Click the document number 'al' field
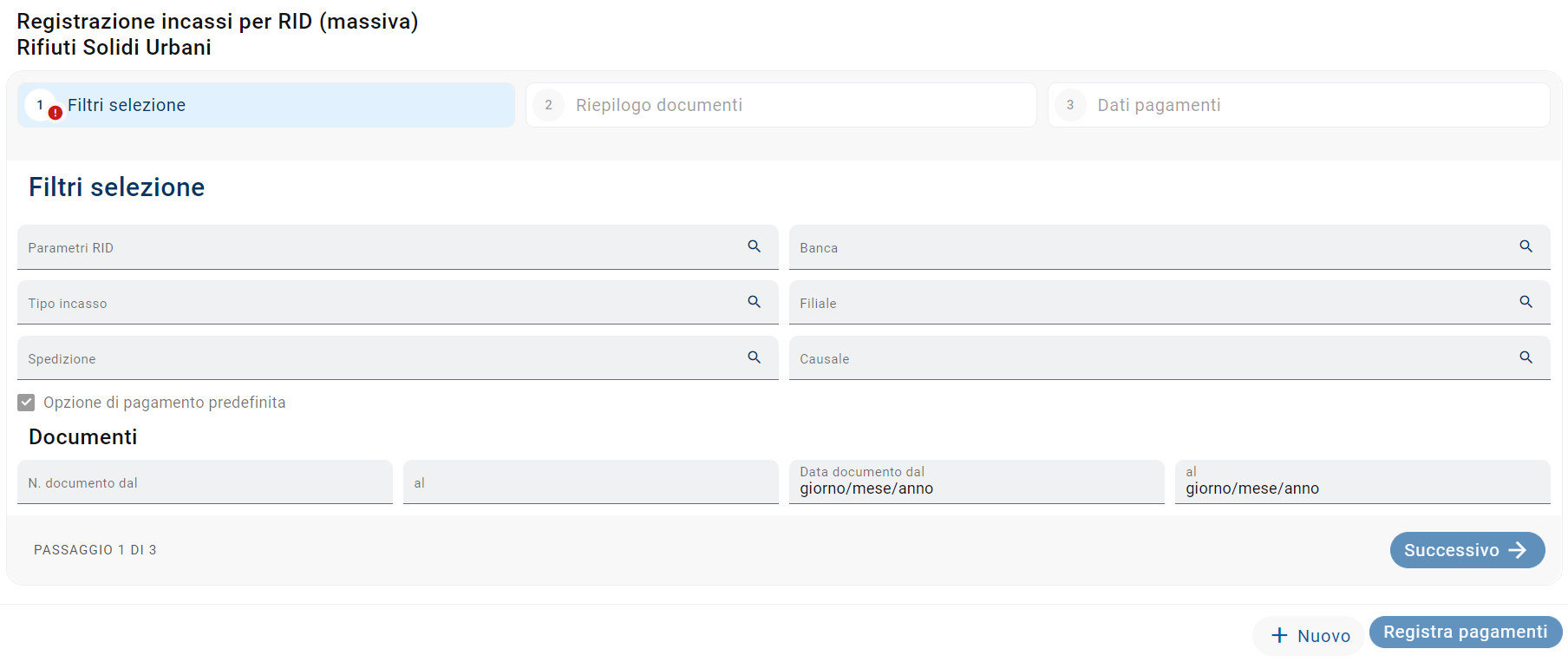This screenshot has width=1568, height=662. pyautogui.click(x=590, y=483)
